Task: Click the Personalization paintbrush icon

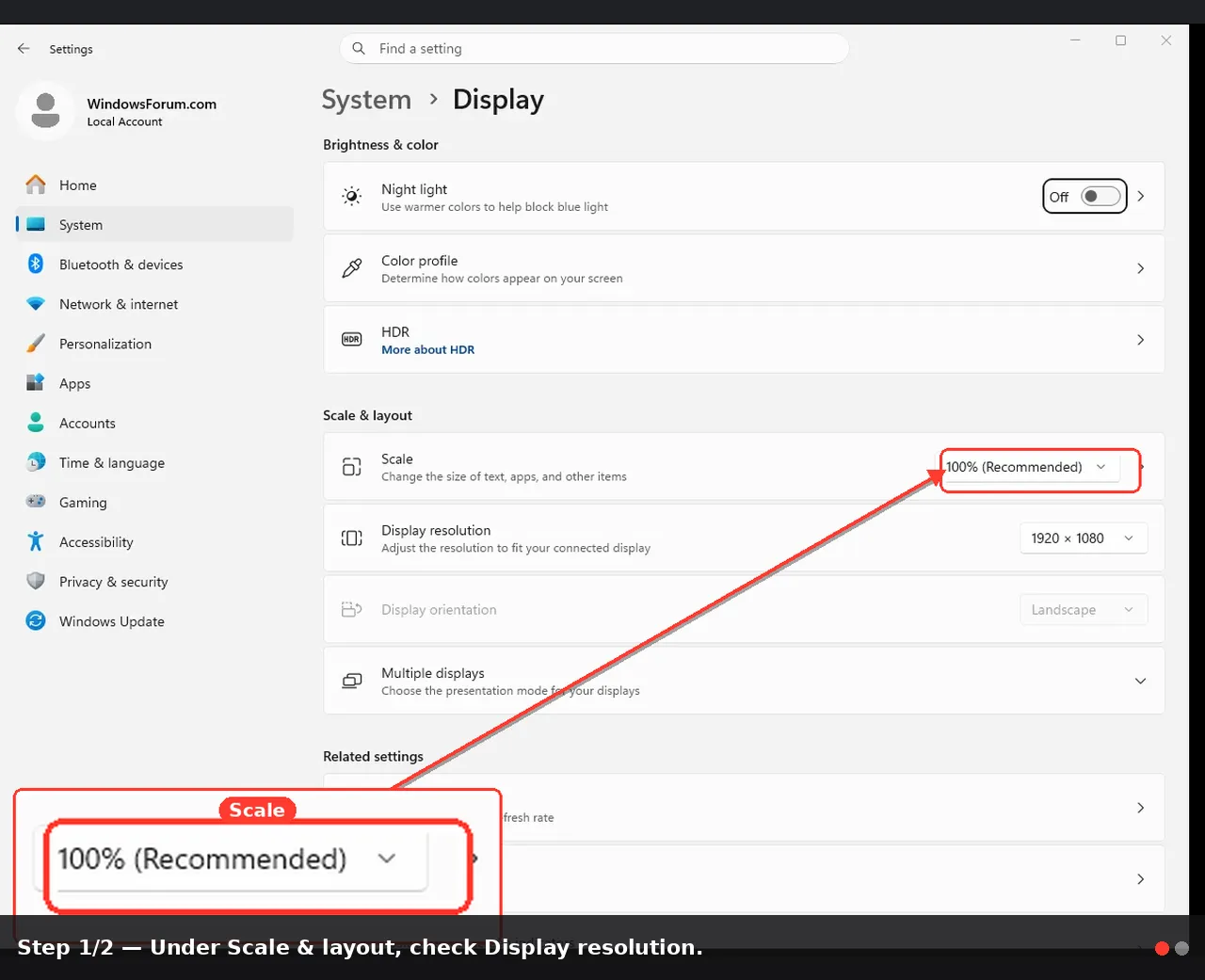Action: [36, 343]
